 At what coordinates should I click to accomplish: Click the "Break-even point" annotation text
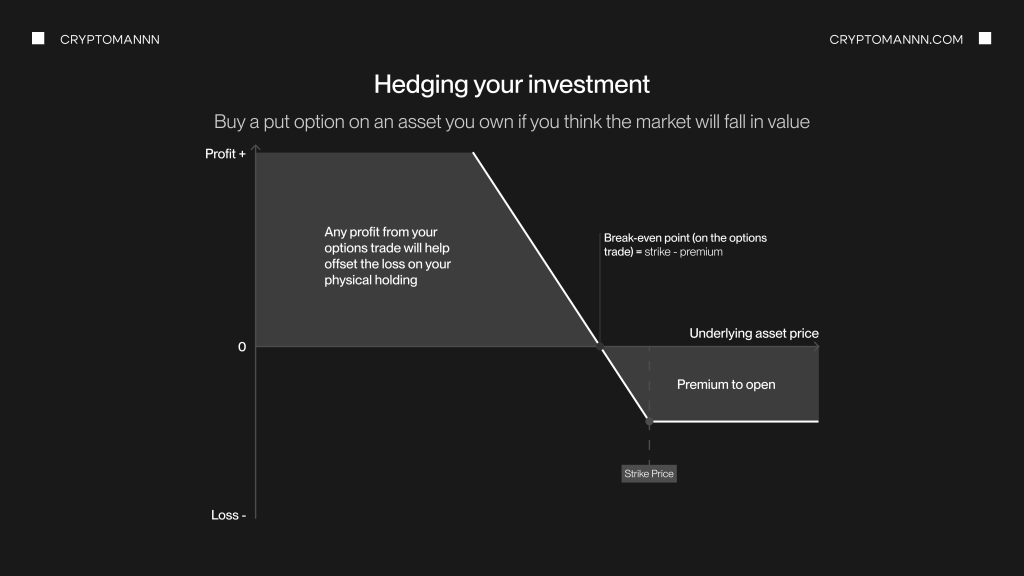click(685, 245)
